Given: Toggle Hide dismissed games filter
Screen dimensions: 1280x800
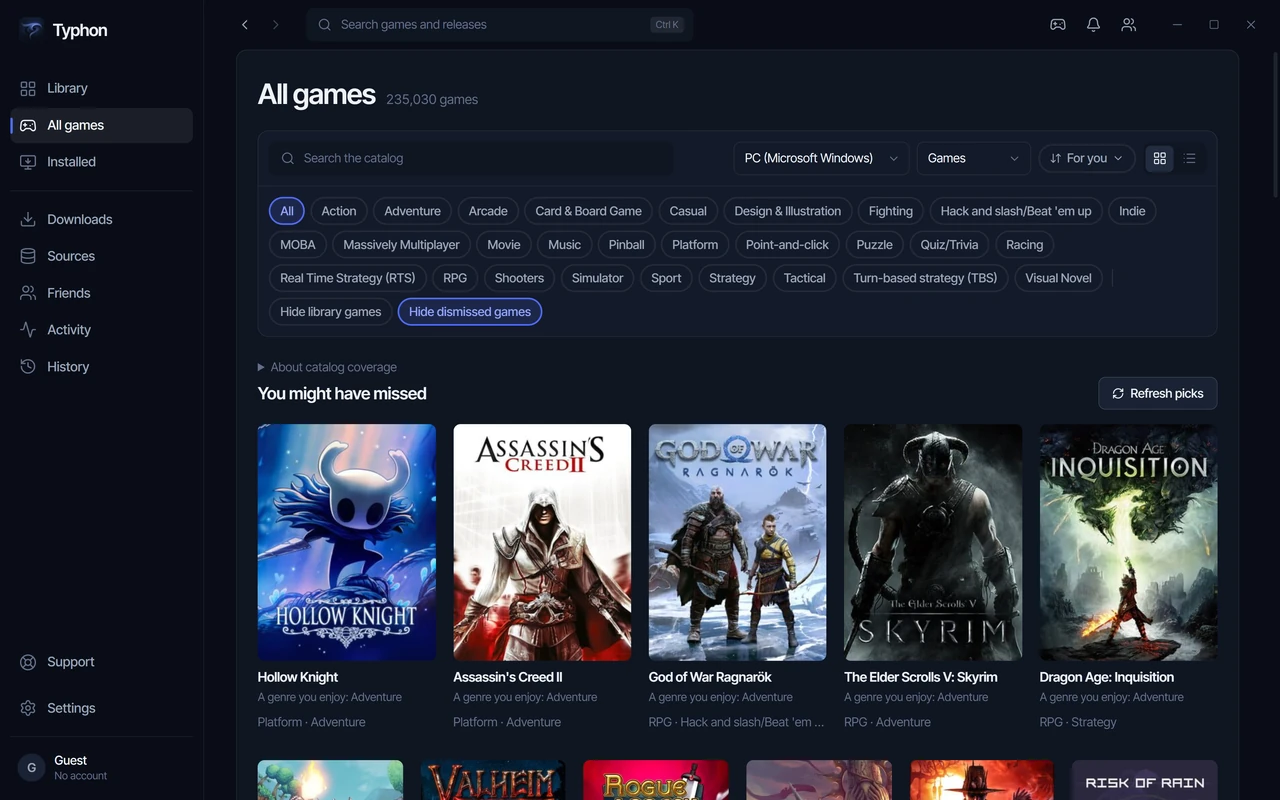Looking at the screenshot, I should (x=470, y=312).
